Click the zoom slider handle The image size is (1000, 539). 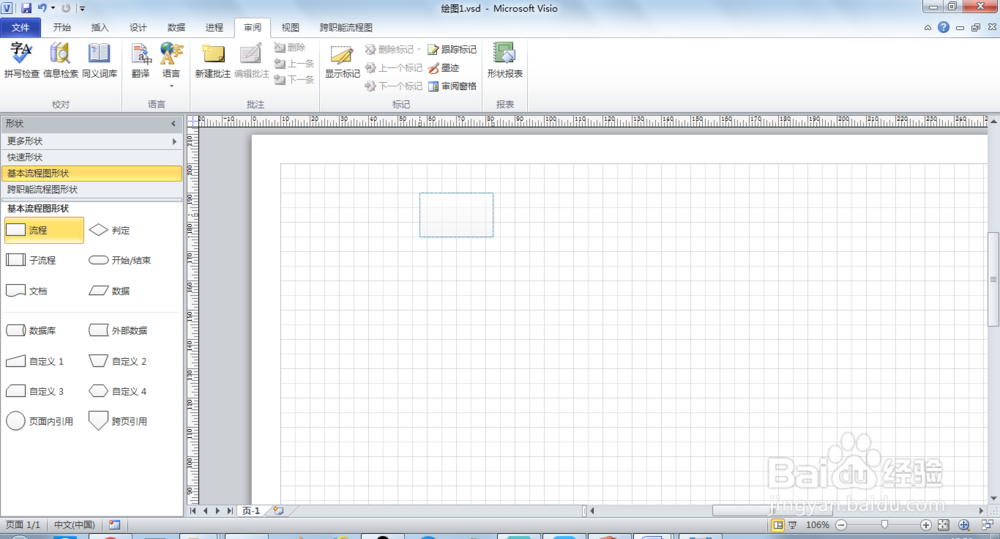[x=884, y=525]
